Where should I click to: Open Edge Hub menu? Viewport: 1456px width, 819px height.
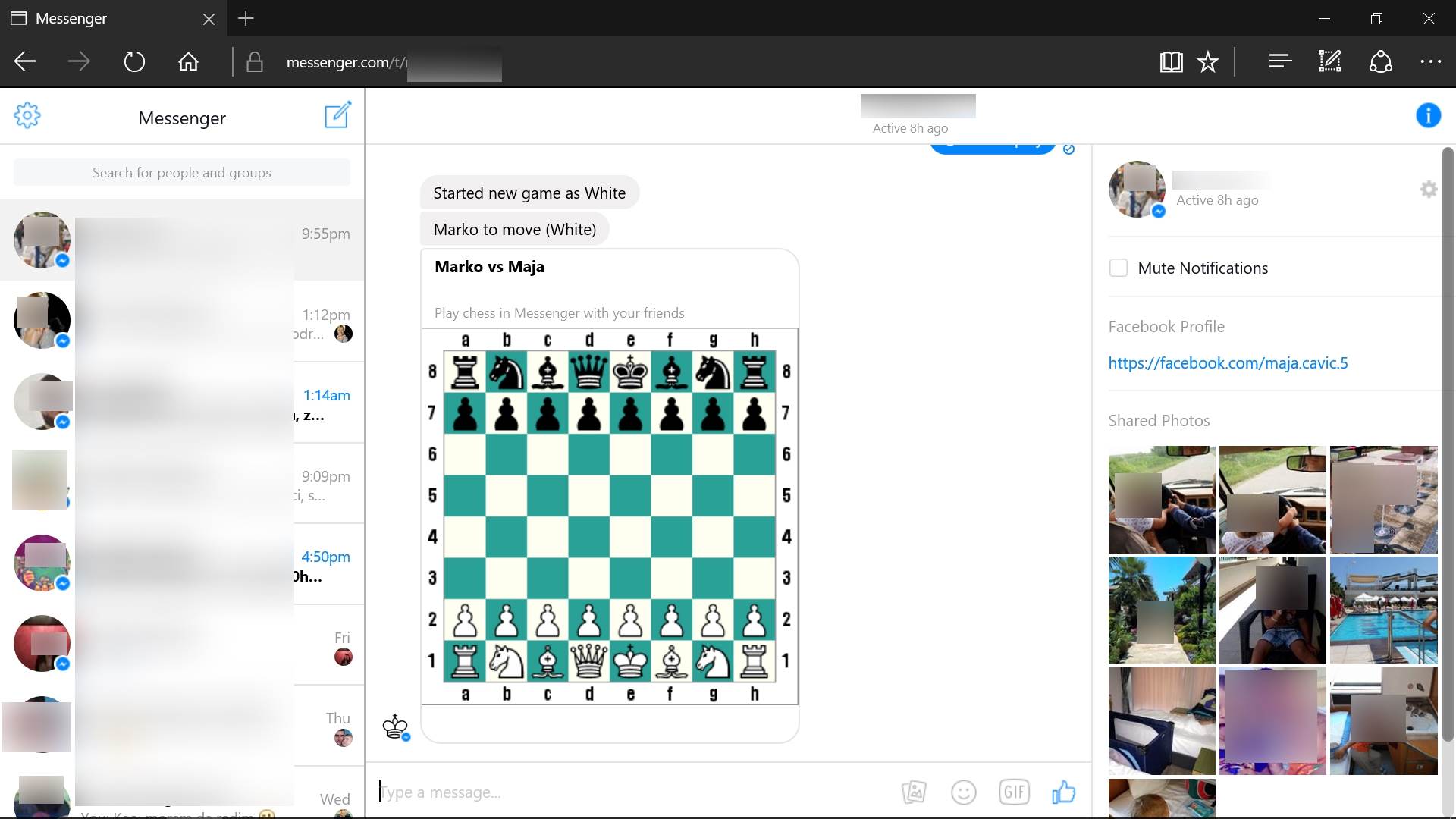(1280, 61)
